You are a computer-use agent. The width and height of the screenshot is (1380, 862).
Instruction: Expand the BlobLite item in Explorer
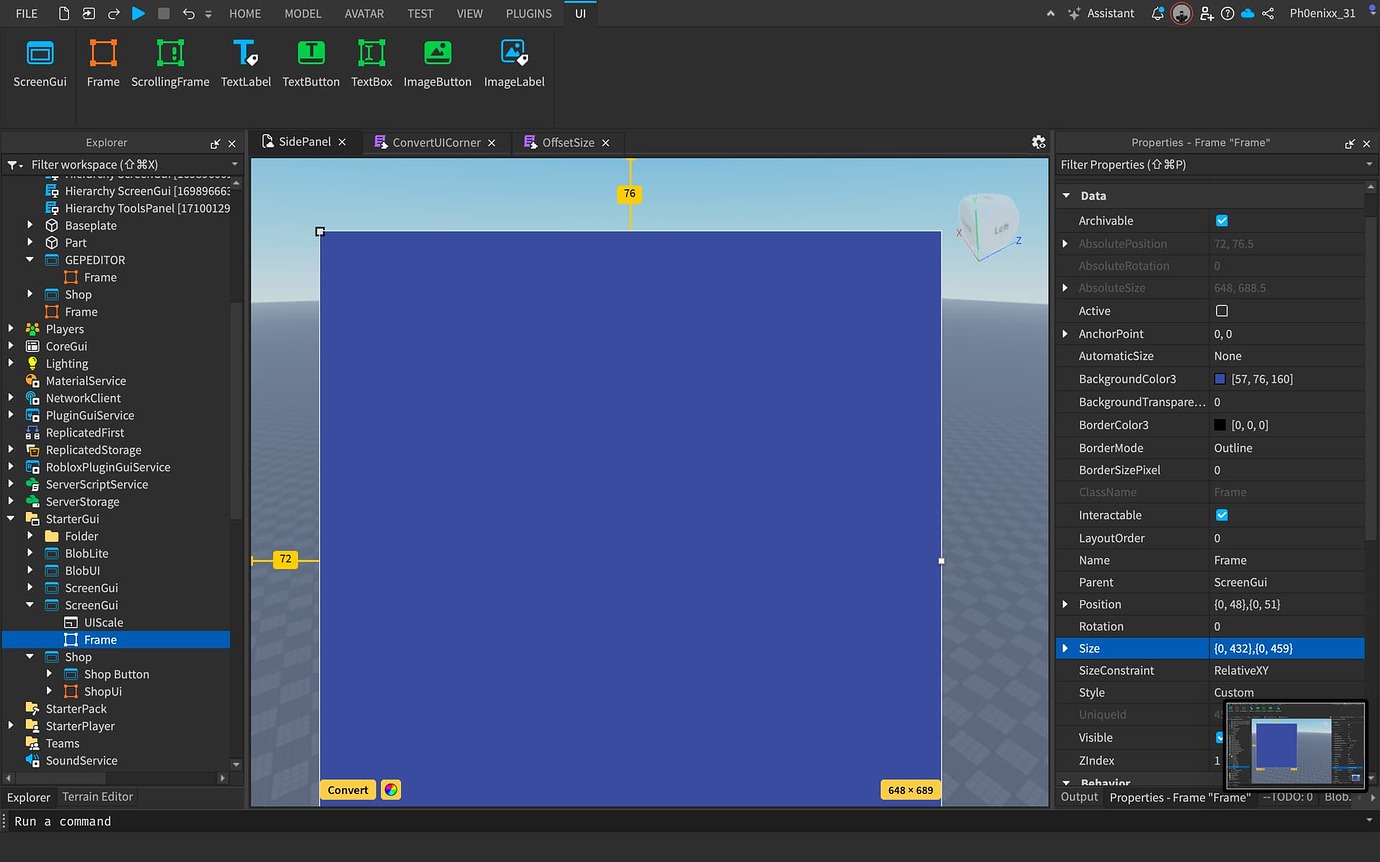tap(30, 554)
